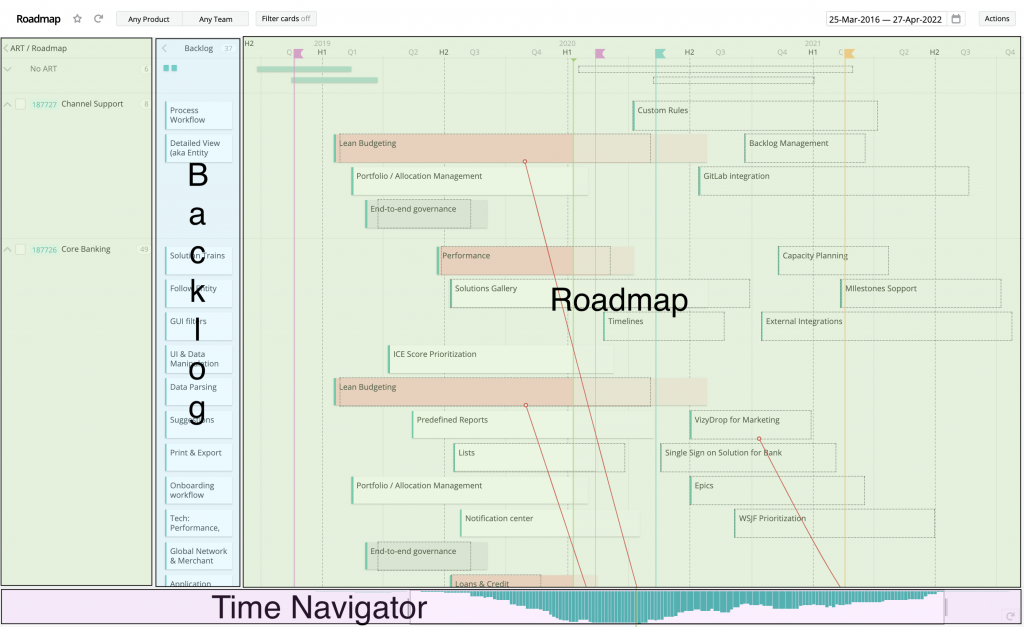Open the GitLab integration roadmap card
Image resolution: width=1024 pixels, height=627 pixels.
(833, 181)
